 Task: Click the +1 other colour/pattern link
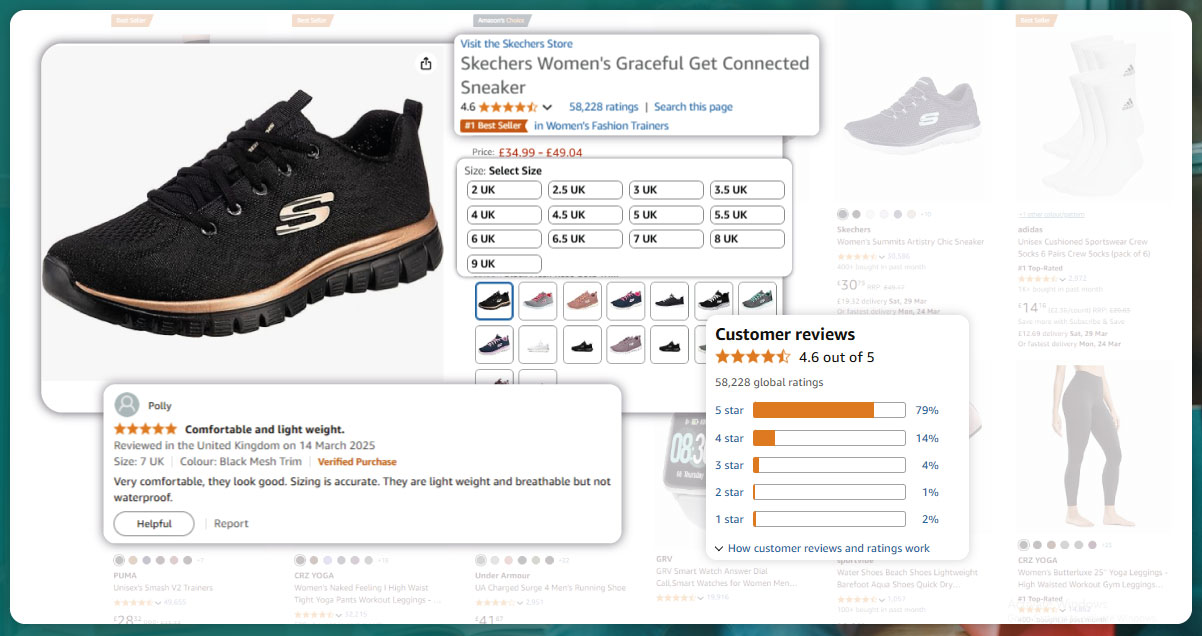[1051, 215]
